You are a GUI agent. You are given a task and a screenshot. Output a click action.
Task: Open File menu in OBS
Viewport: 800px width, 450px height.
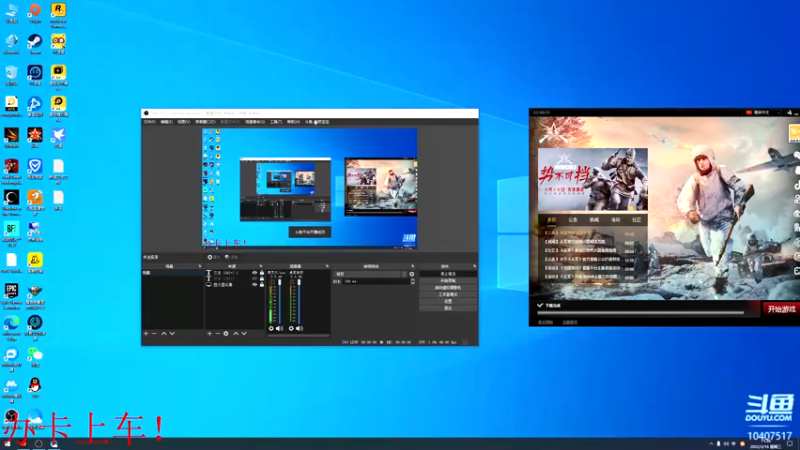[149, 122]
